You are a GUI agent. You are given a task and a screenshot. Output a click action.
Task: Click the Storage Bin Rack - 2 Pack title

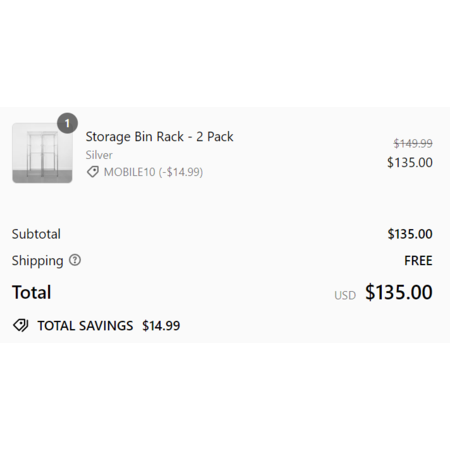(159, 137)
